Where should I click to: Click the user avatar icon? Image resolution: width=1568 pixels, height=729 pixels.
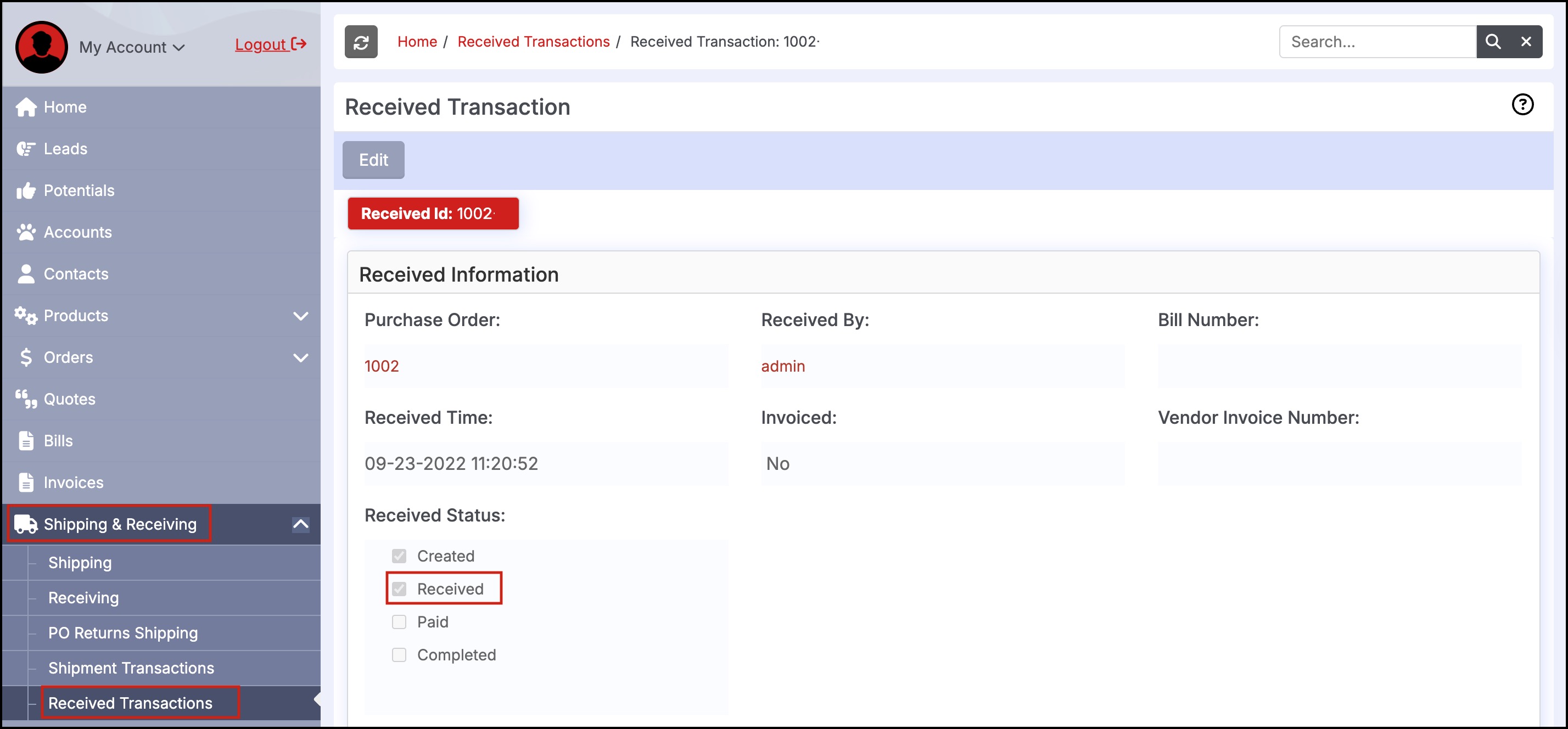coord(41,47)
